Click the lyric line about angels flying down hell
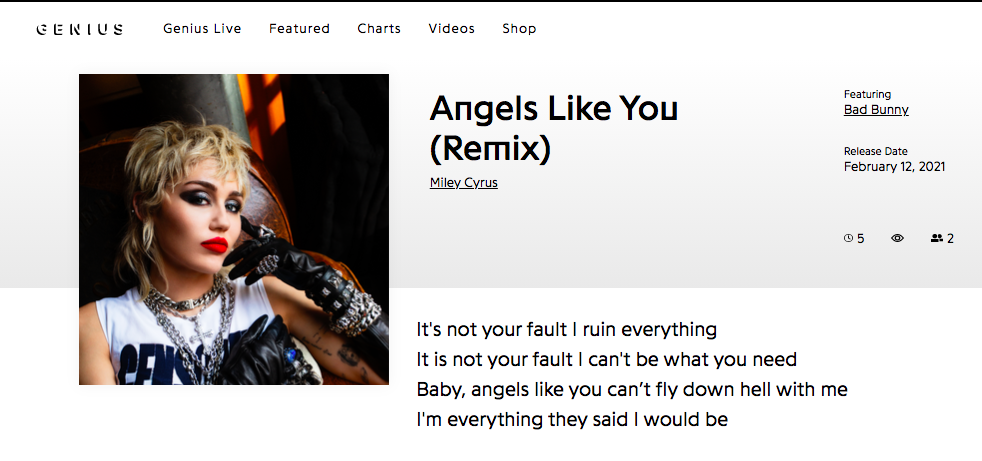 (632, 390)
